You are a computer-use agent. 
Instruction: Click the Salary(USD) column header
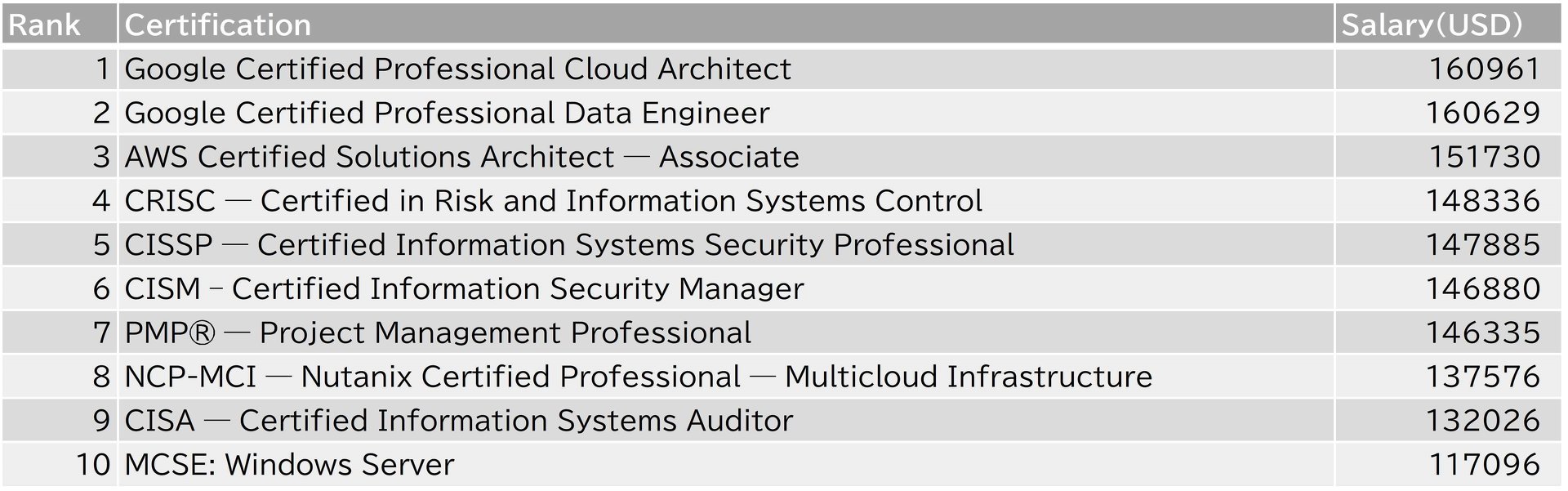[1448, 25]
